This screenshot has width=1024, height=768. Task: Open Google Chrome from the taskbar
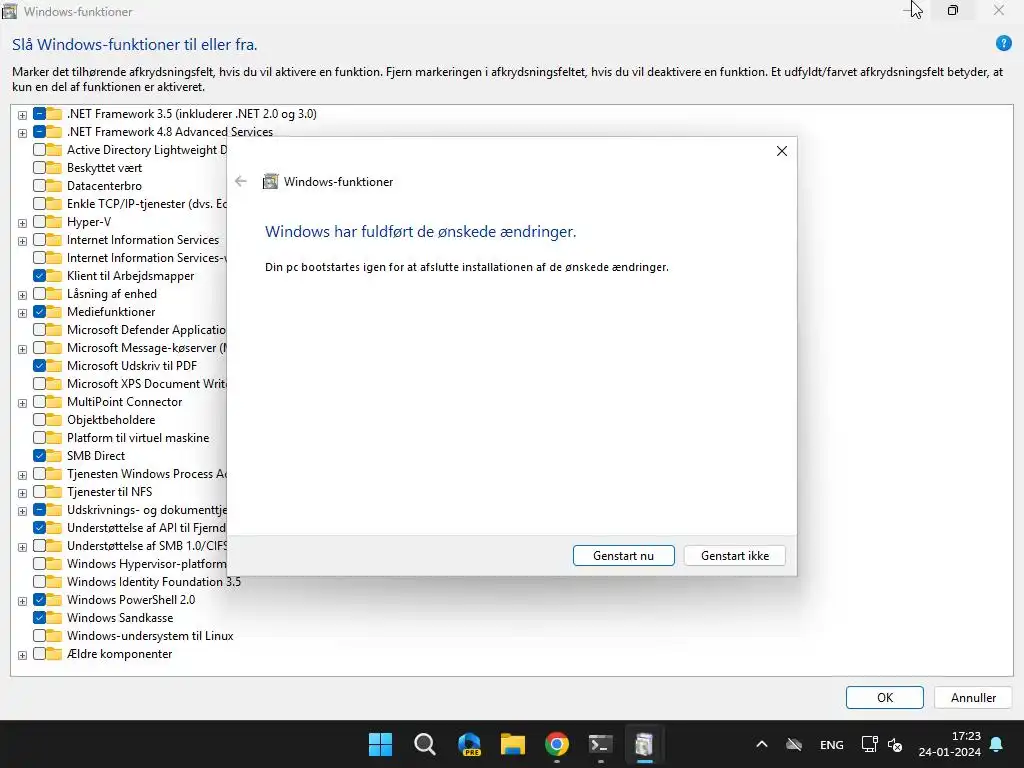point(557,744)
